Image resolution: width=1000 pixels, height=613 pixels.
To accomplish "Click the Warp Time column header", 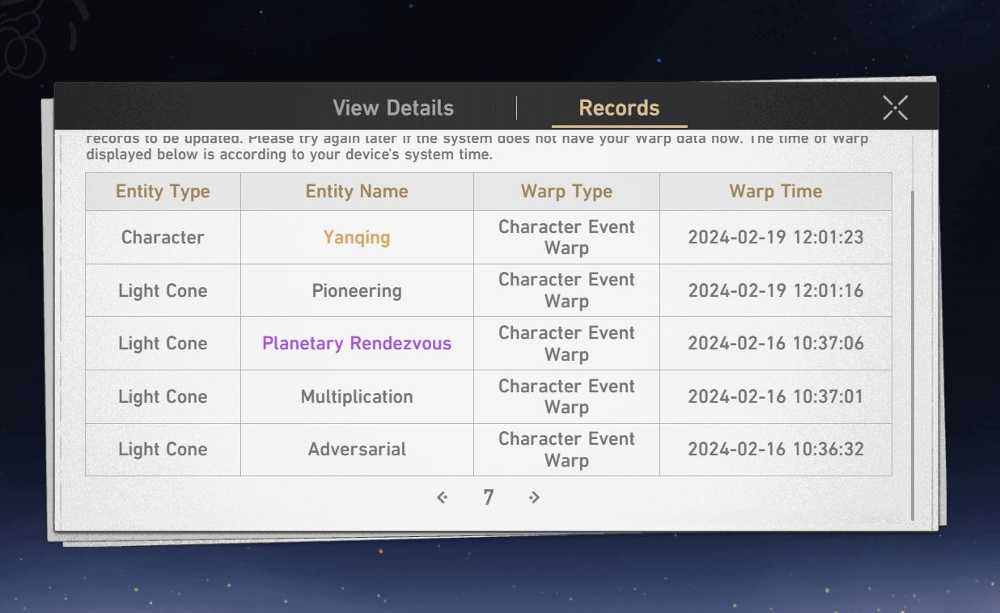I will click(x=776, y=191).
